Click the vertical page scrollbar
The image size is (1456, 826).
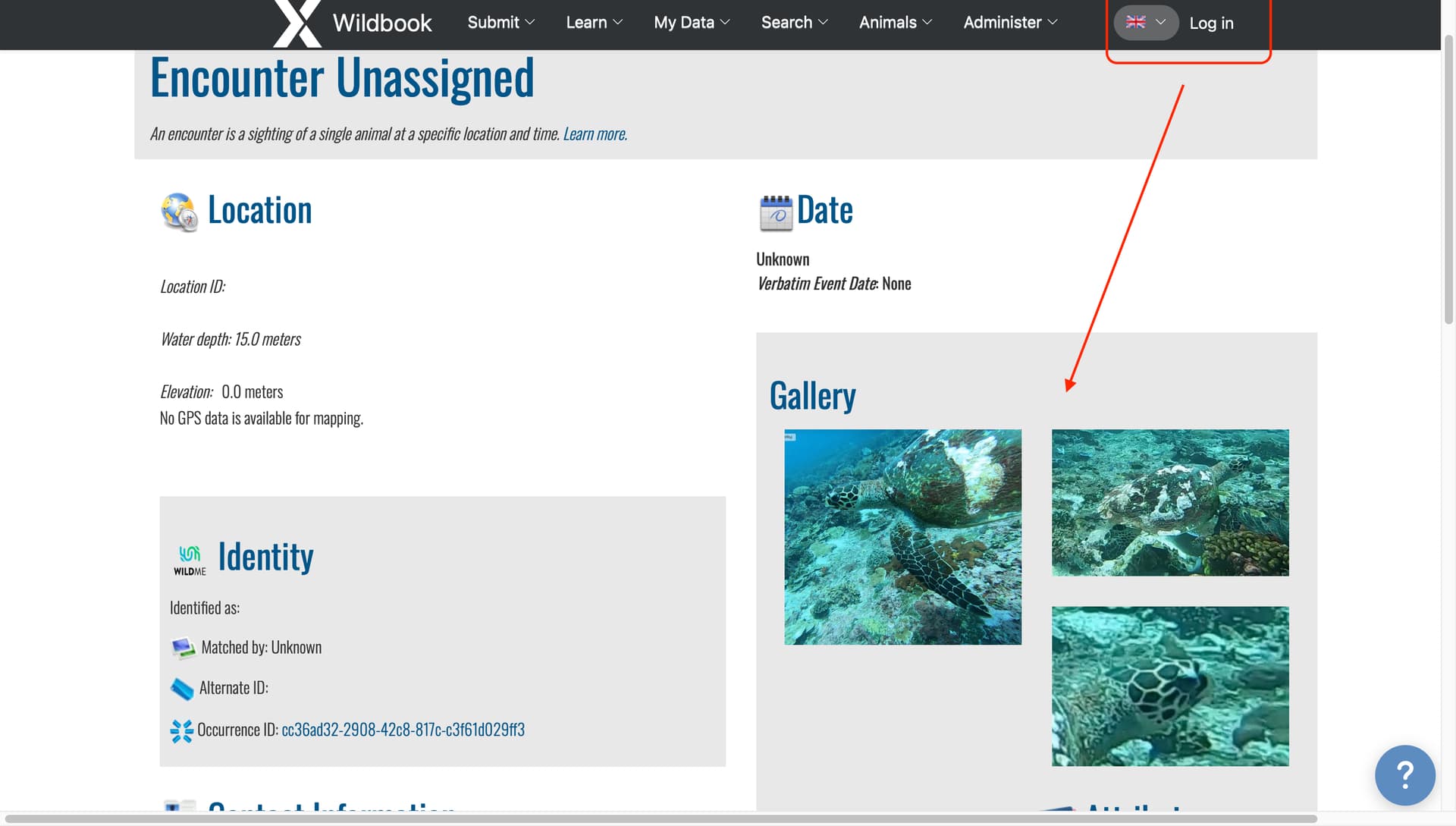tap(1448, 181)
